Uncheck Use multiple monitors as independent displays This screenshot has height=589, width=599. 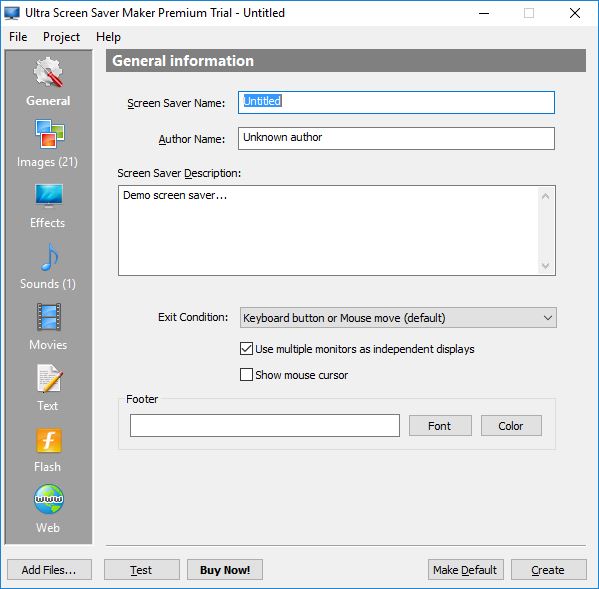246,349
